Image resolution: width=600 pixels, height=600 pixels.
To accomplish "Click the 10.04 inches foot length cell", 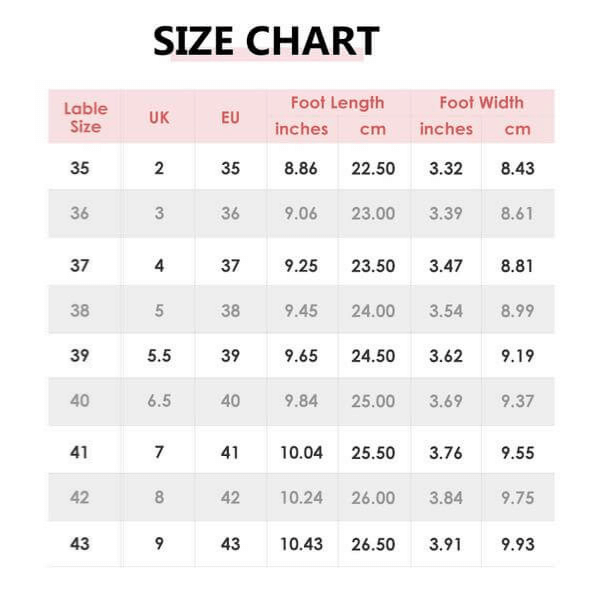I will tap(301, 453).
